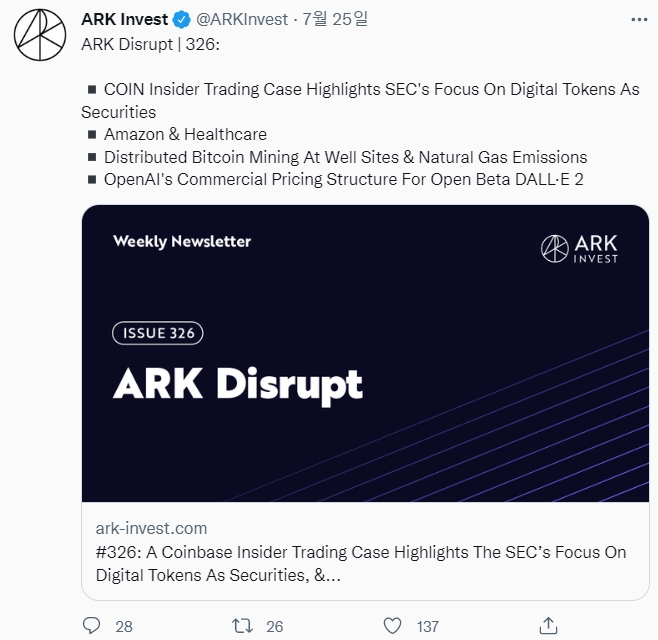This screenshot has height=640, width=658.
Task: Click the blue verified badge
Action: pos(181,19)
